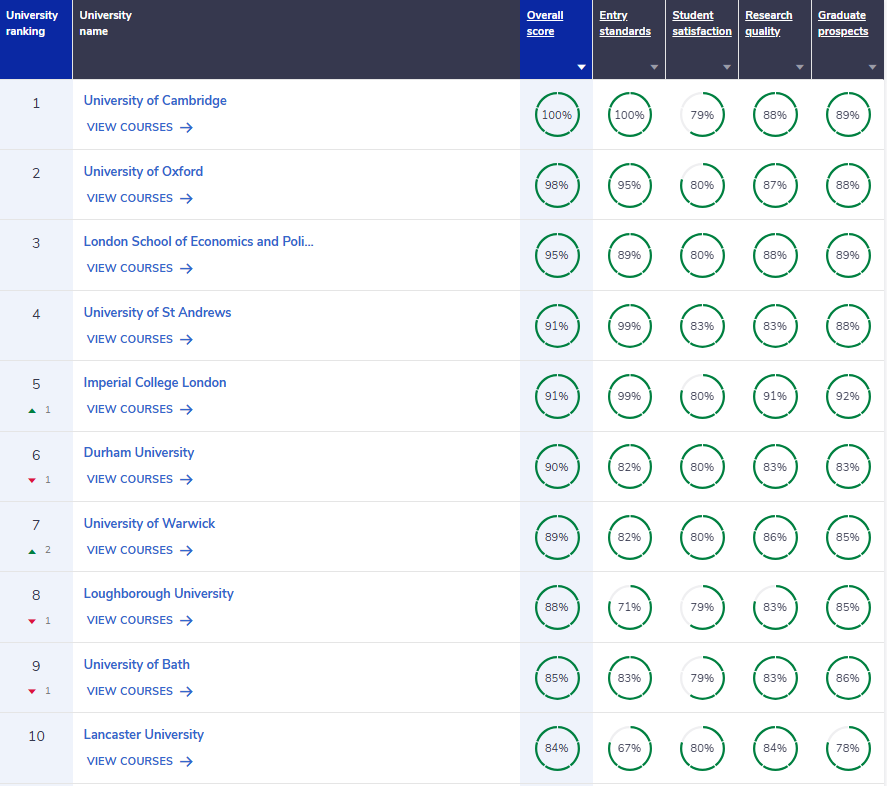View courses for University of Bath
The width and height of the screenshot is (887, 786).
(x=140, y=691)
